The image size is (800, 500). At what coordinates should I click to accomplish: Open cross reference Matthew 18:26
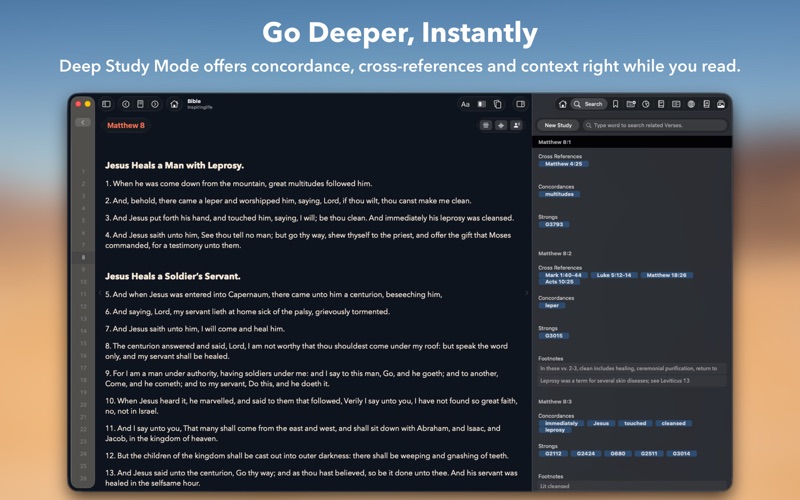666,275
